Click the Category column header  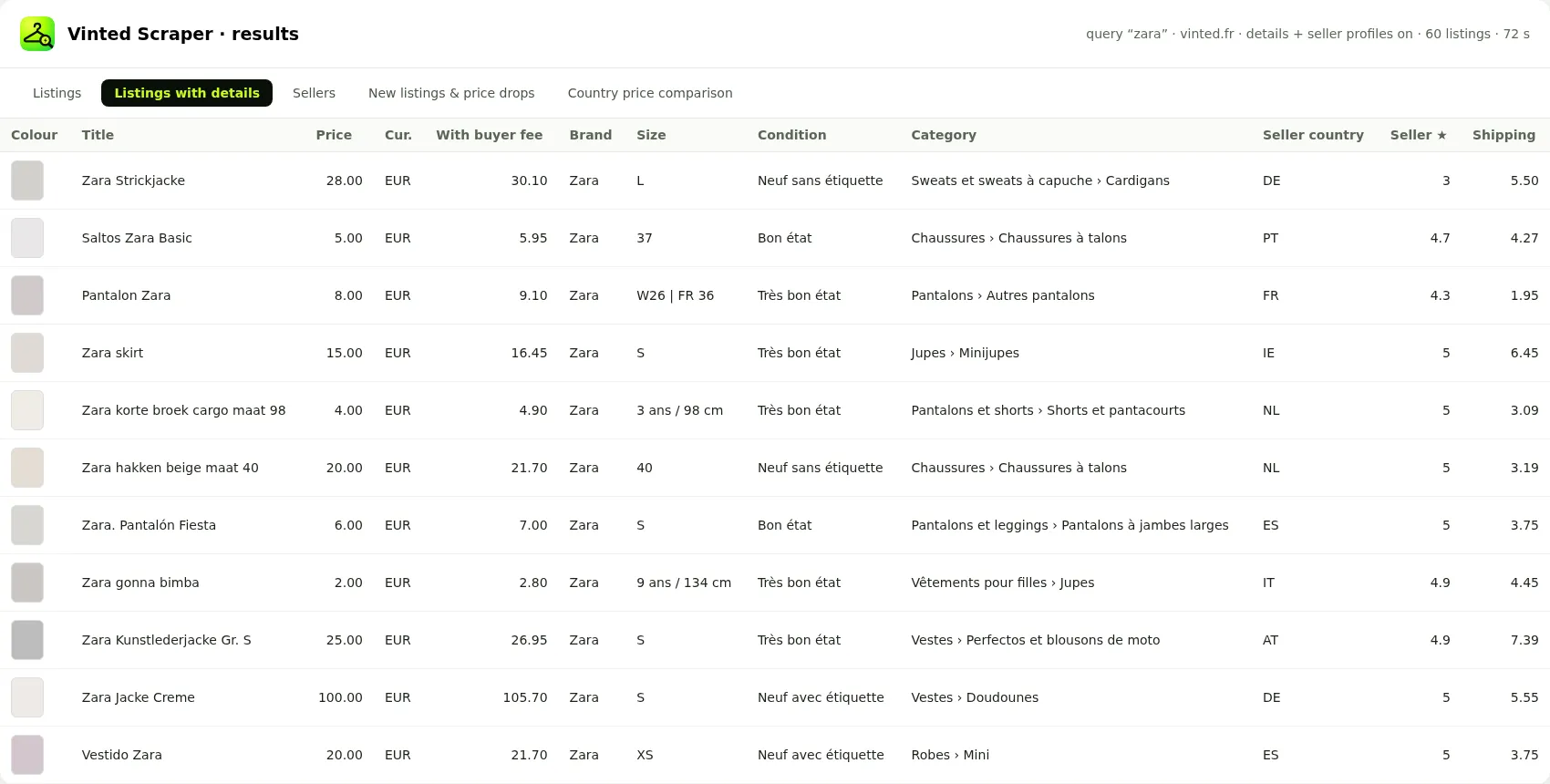[944, 135]
